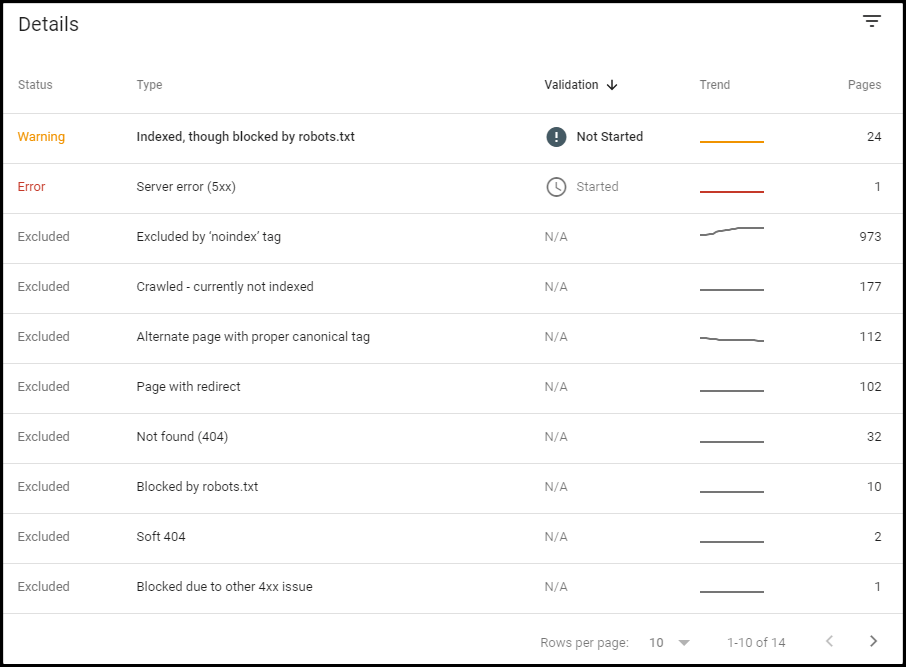
Task: Click the previous page arrow
Action: click(x=829, y=641)
